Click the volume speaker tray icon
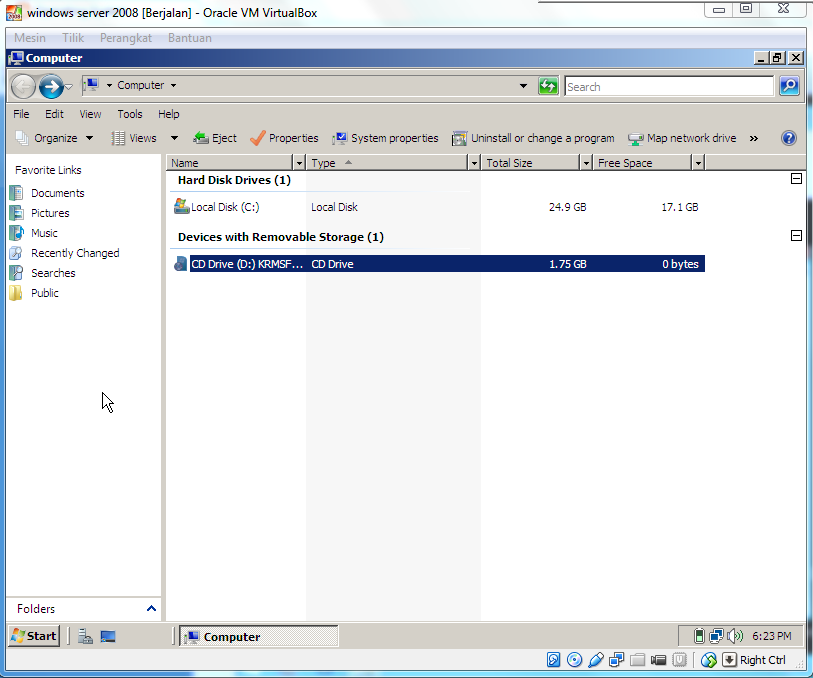Viewport: 813px width, 678px height. point(735,635)
